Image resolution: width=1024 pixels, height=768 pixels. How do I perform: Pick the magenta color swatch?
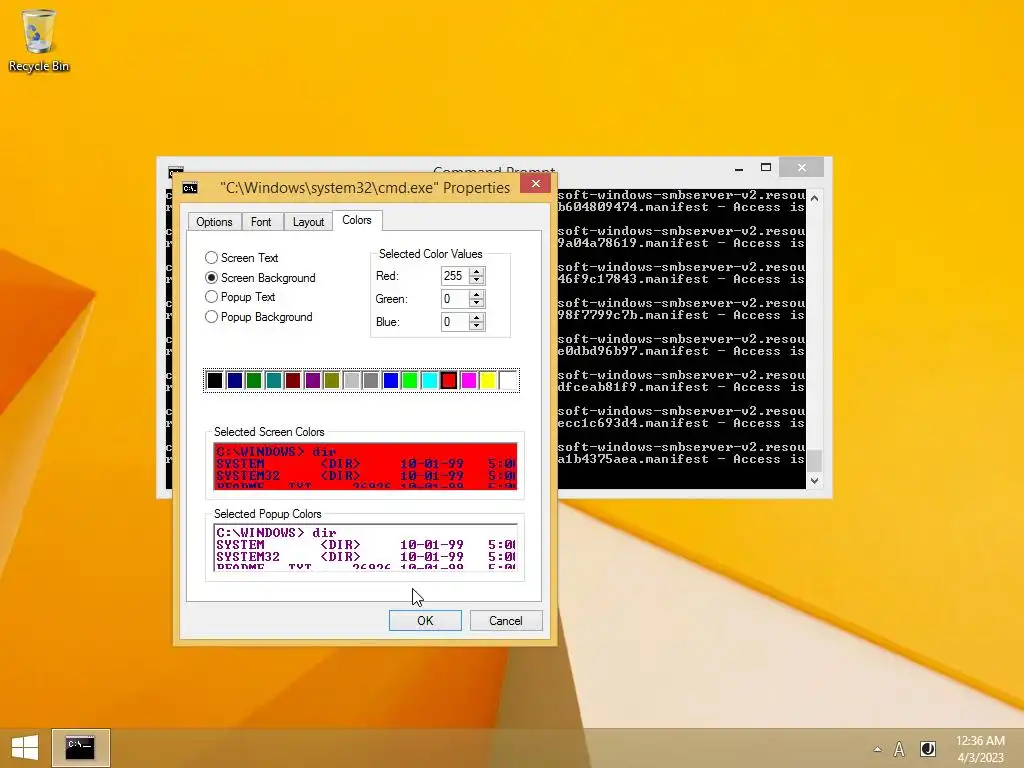[469, 381]
